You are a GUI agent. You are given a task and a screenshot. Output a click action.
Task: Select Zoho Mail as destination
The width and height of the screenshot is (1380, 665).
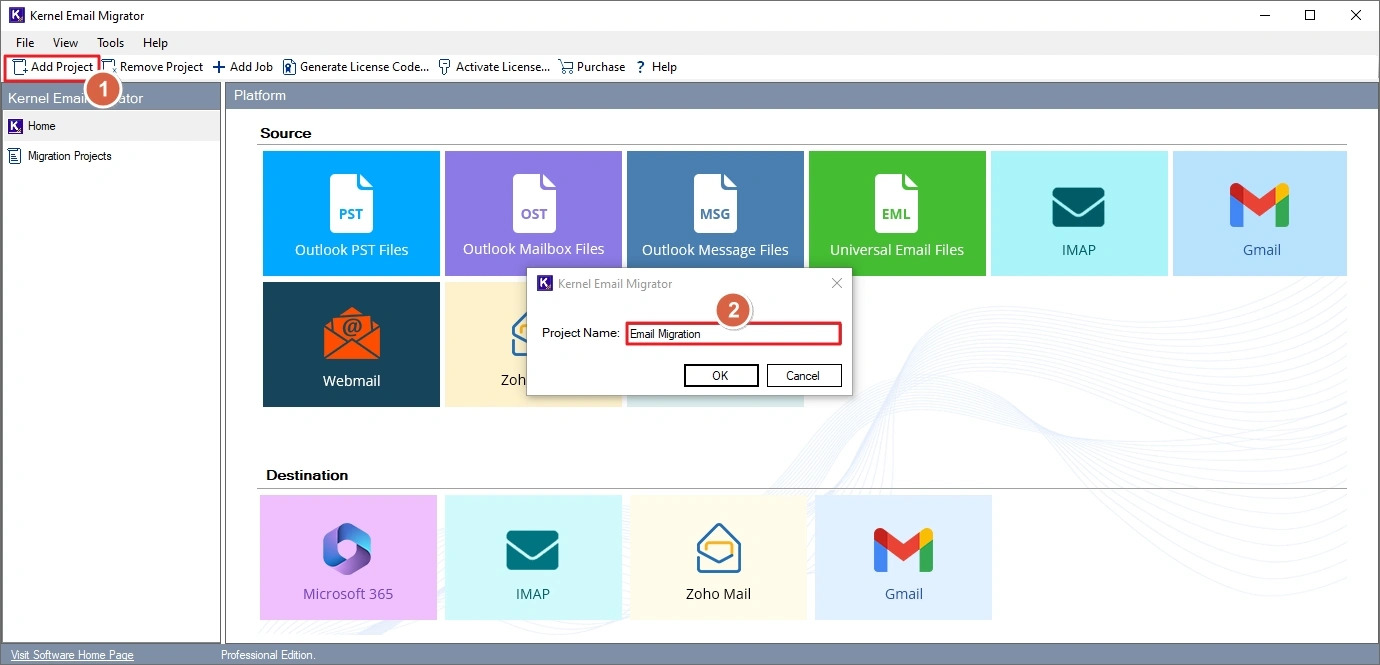pos(718,557)
